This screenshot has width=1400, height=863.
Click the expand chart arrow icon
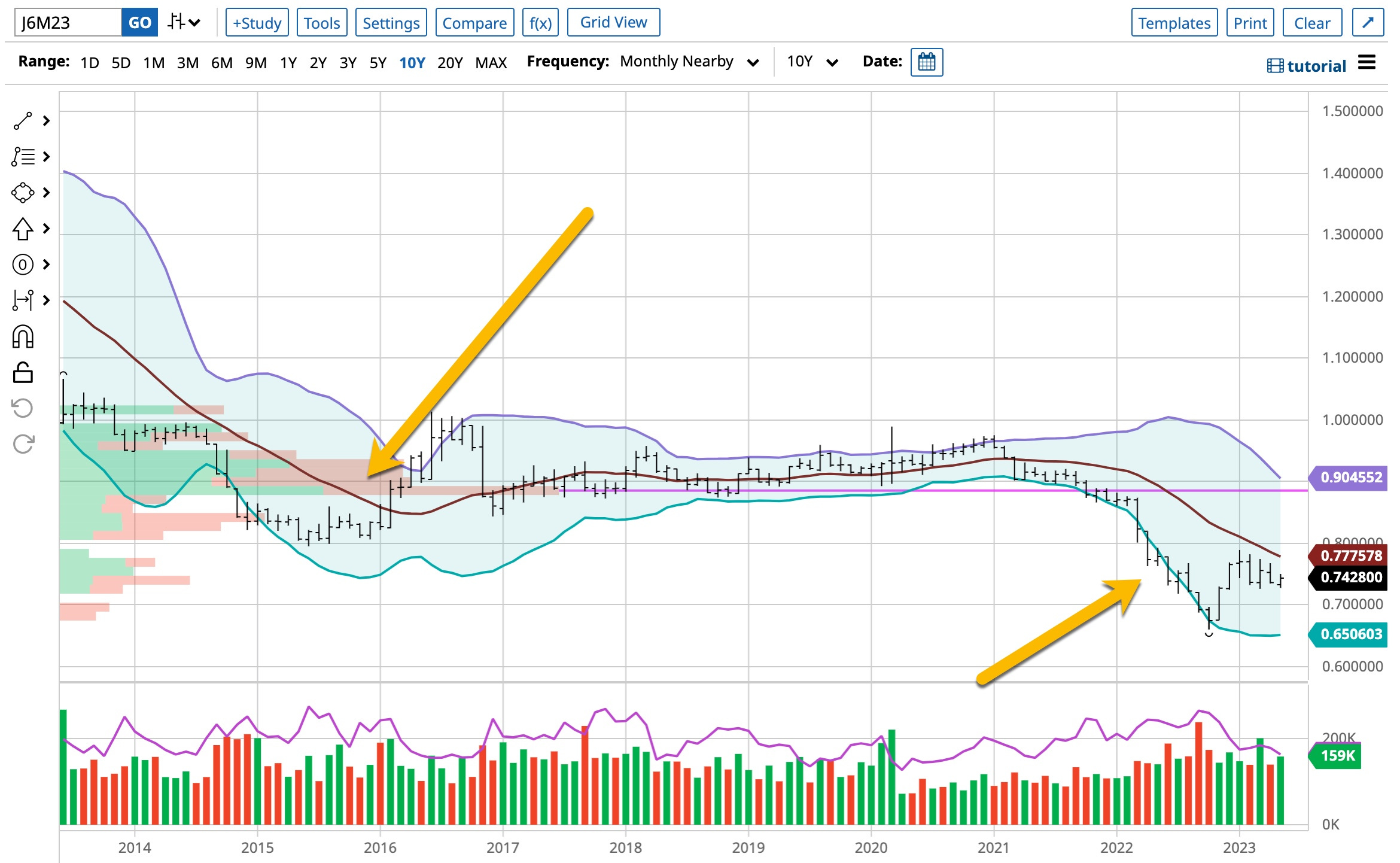coord(1368,23)
